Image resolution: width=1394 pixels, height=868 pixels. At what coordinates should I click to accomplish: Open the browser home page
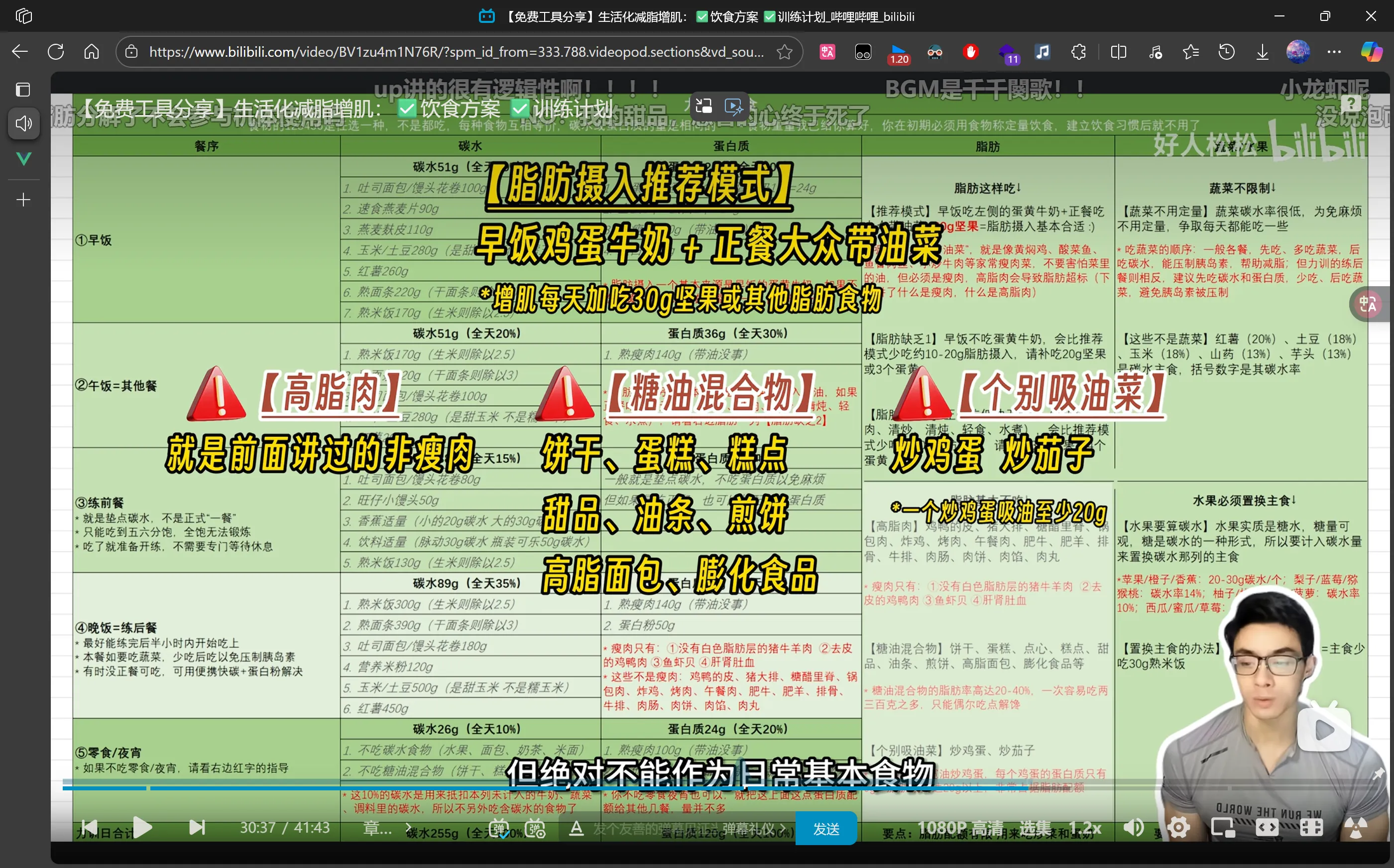[91, 52]
